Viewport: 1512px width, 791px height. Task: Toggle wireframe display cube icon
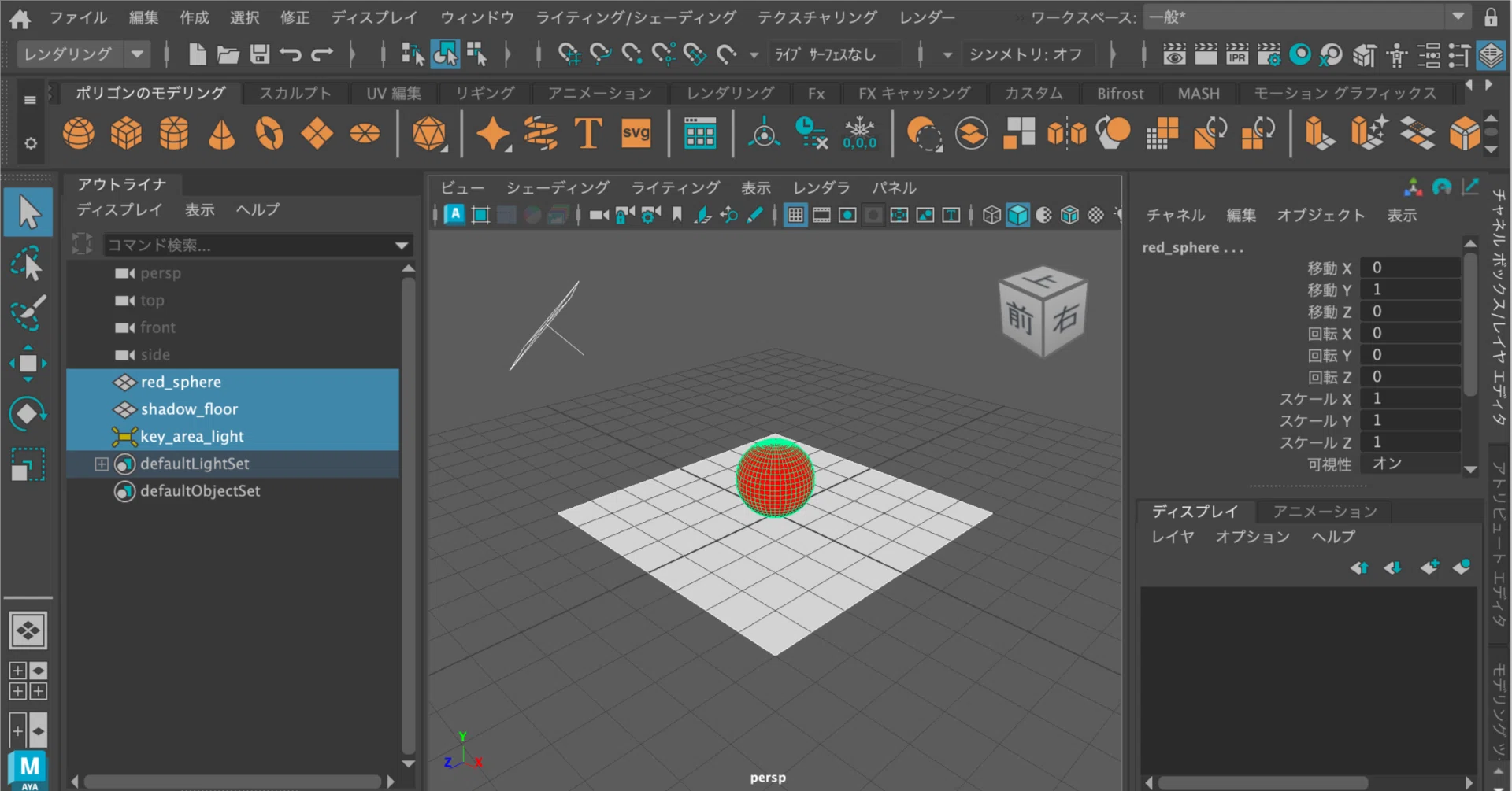[991, 215]
